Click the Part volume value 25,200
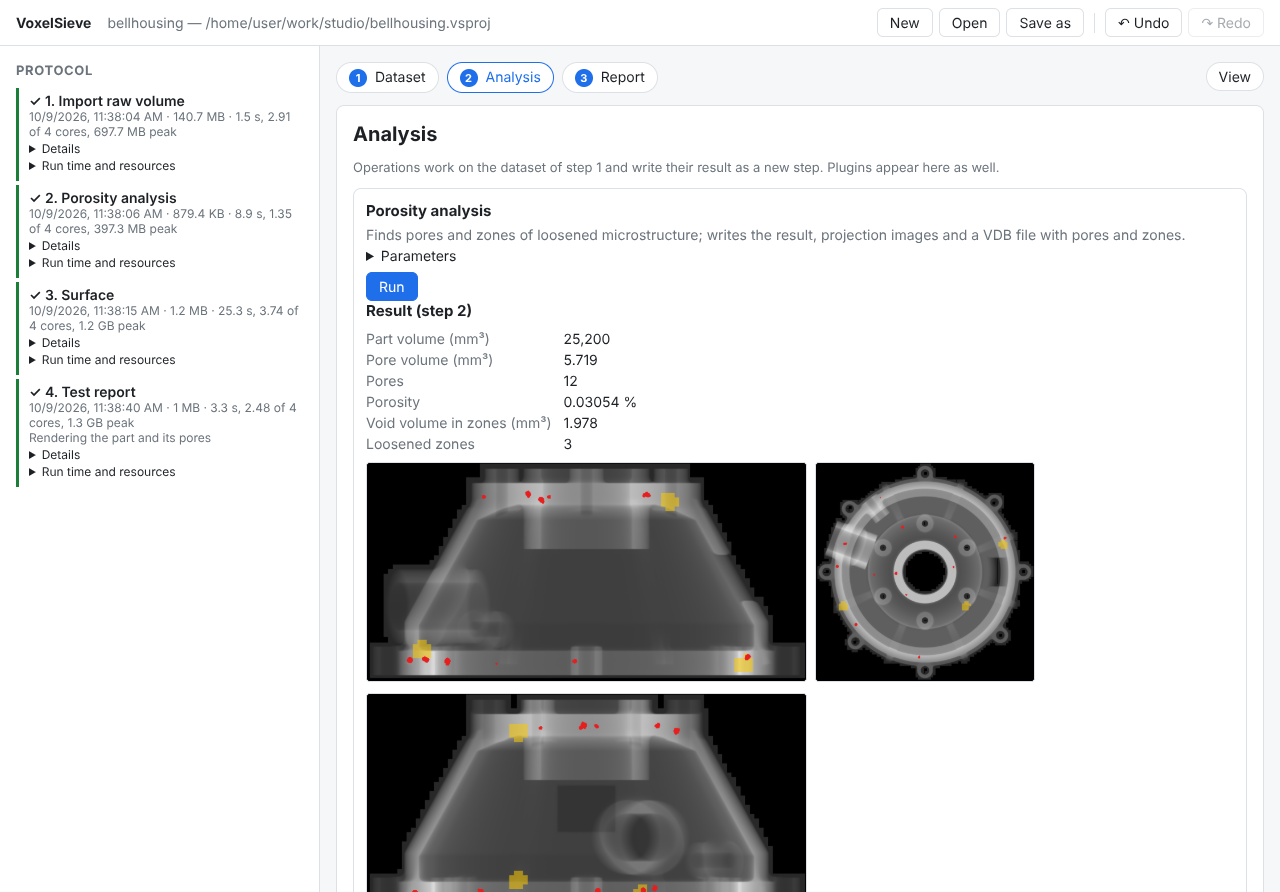1280x892 pixels. click(587, 339)
